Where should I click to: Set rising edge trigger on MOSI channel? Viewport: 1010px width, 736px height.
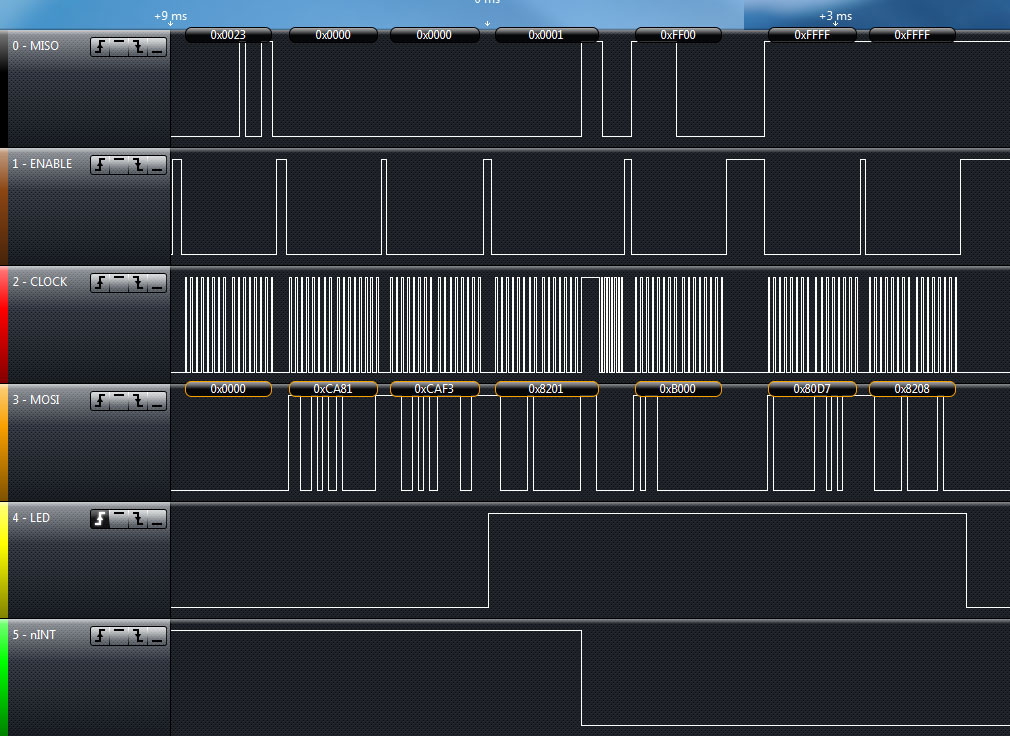[x=100, y=401]
